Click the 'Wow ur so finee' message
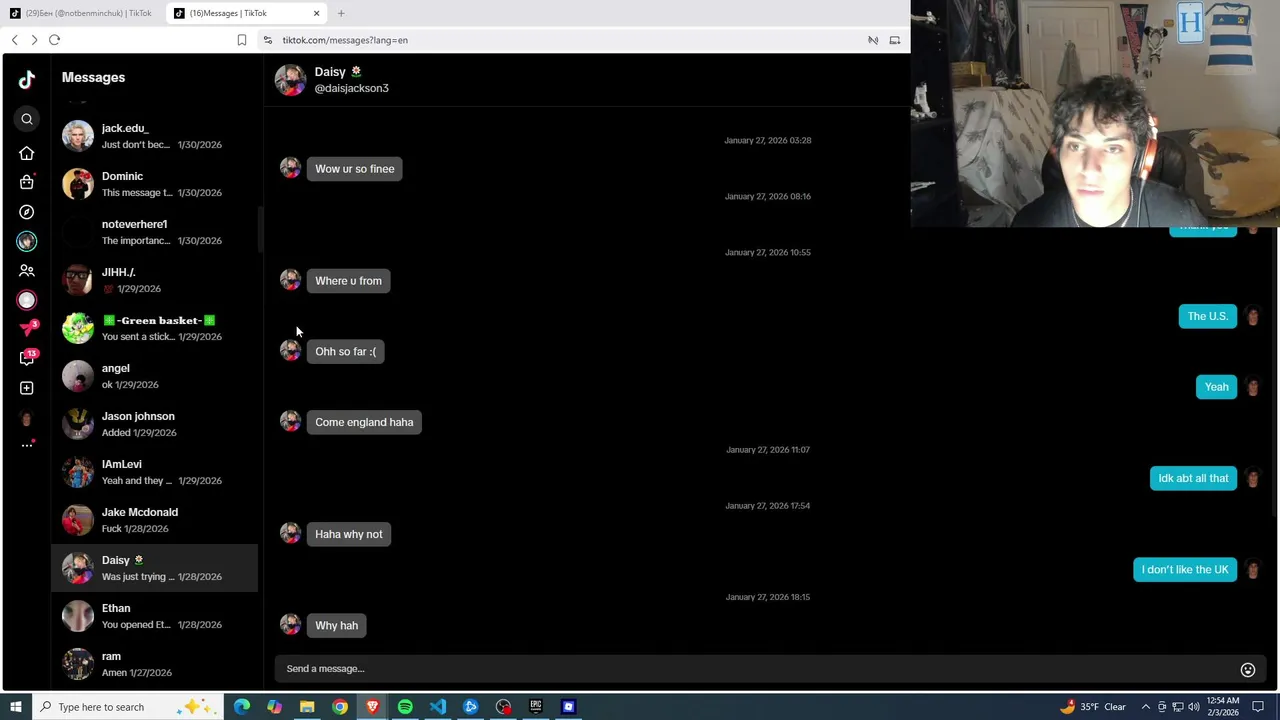Screen dimensions: 1280x720 pos(355,169)
